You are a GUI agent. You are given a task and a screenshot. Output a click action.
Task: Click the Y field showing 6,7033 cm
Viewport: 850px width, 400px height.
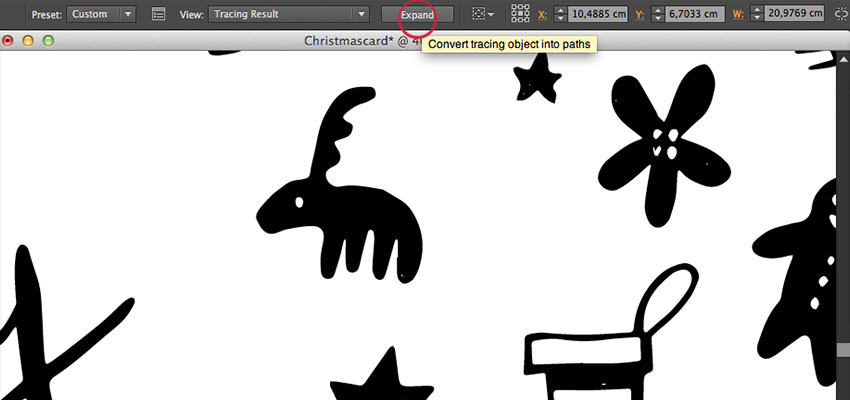pos(695,14)
